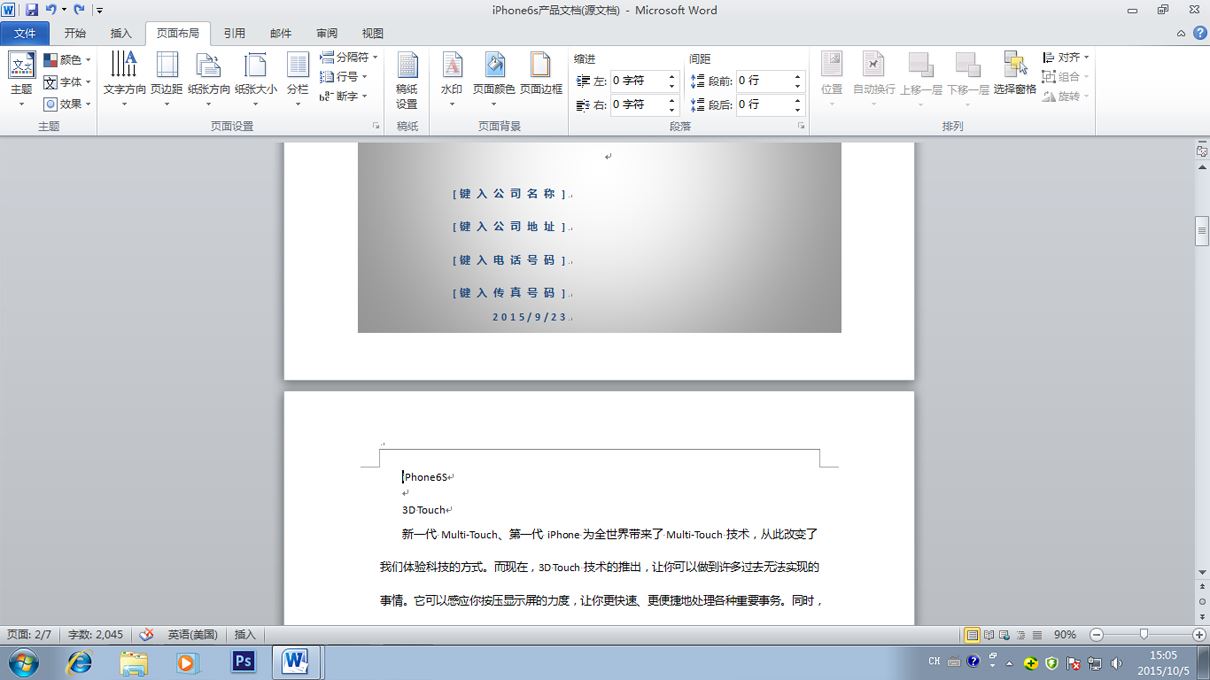The image size is (1210, 680).
Task: Click the zoom slider handle
Action: coord(1143,635)
